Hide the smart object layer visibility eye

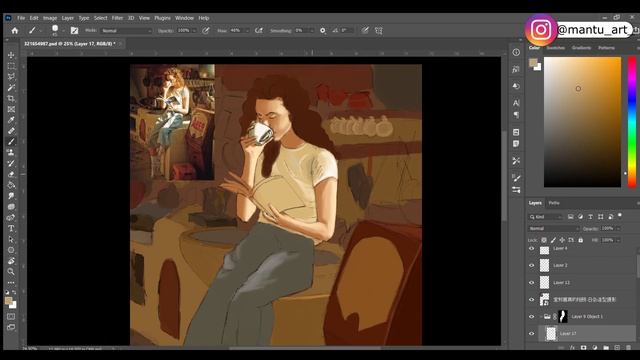pyautogui.click(x=531, y=300)
